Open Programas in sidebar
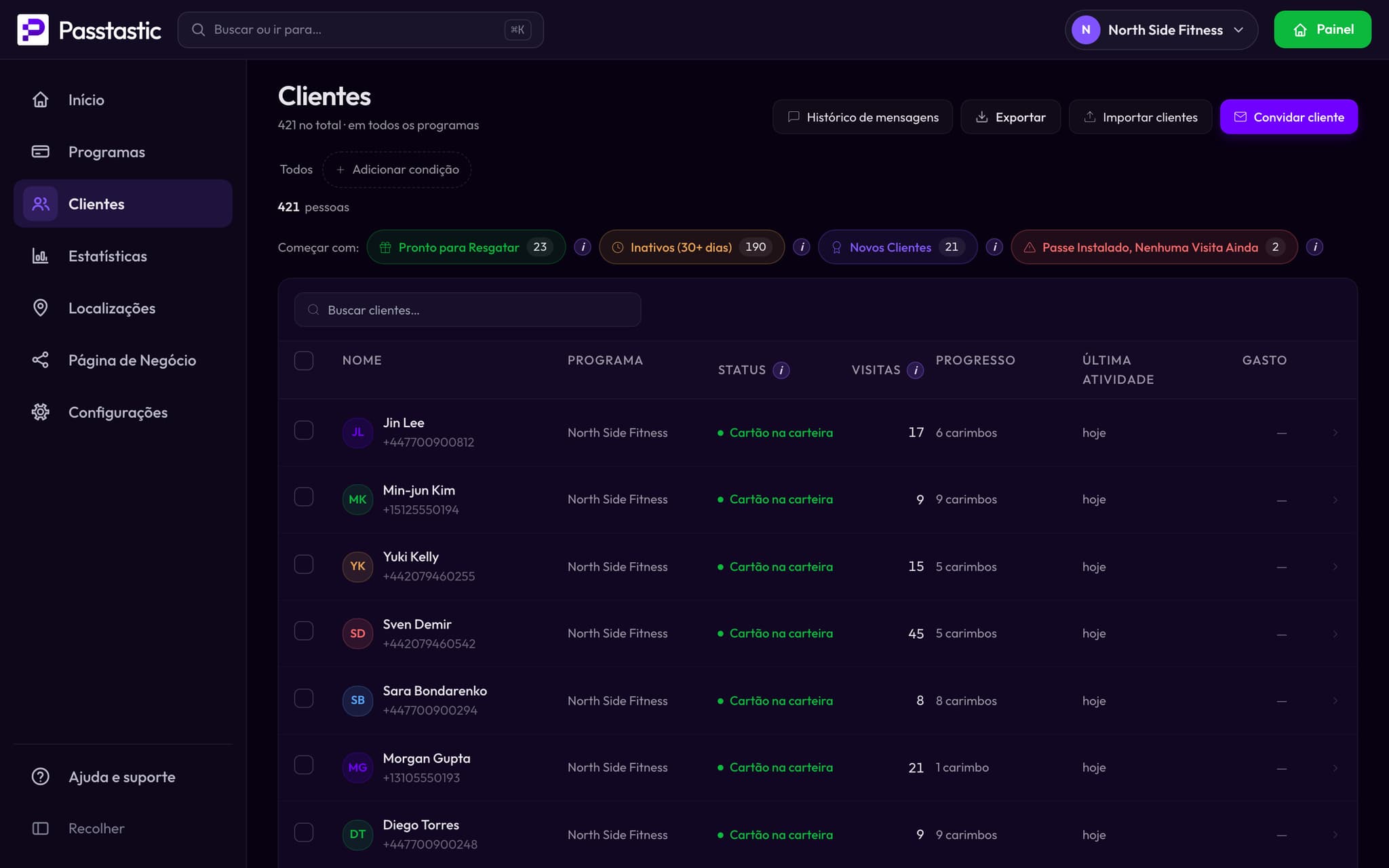The width and height of the screenshot is (1389, 868). tap(123, 152)
